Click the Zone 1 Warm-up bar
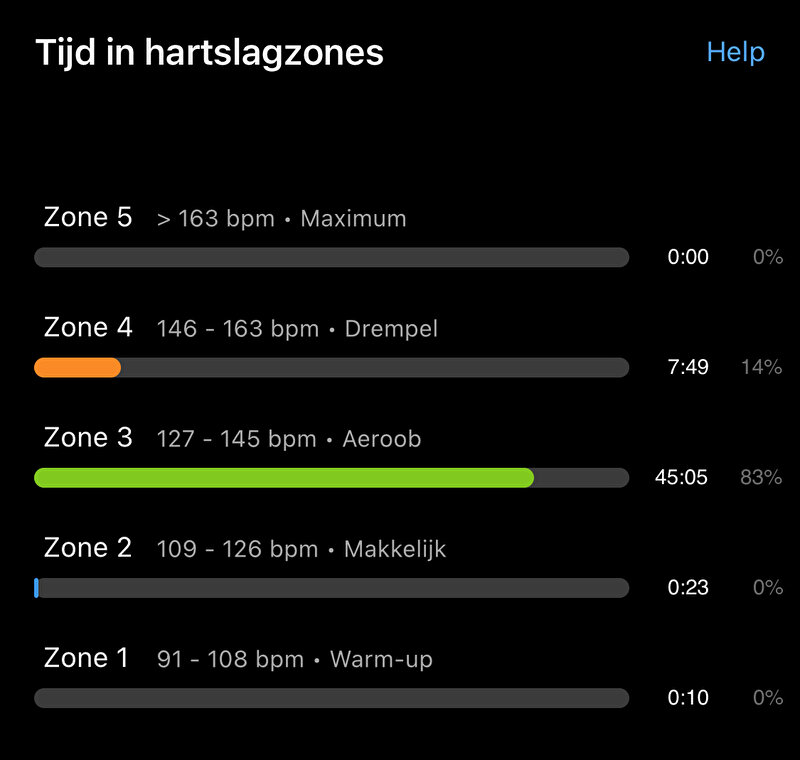Screen dimensions: 800x760 [332, 698]
